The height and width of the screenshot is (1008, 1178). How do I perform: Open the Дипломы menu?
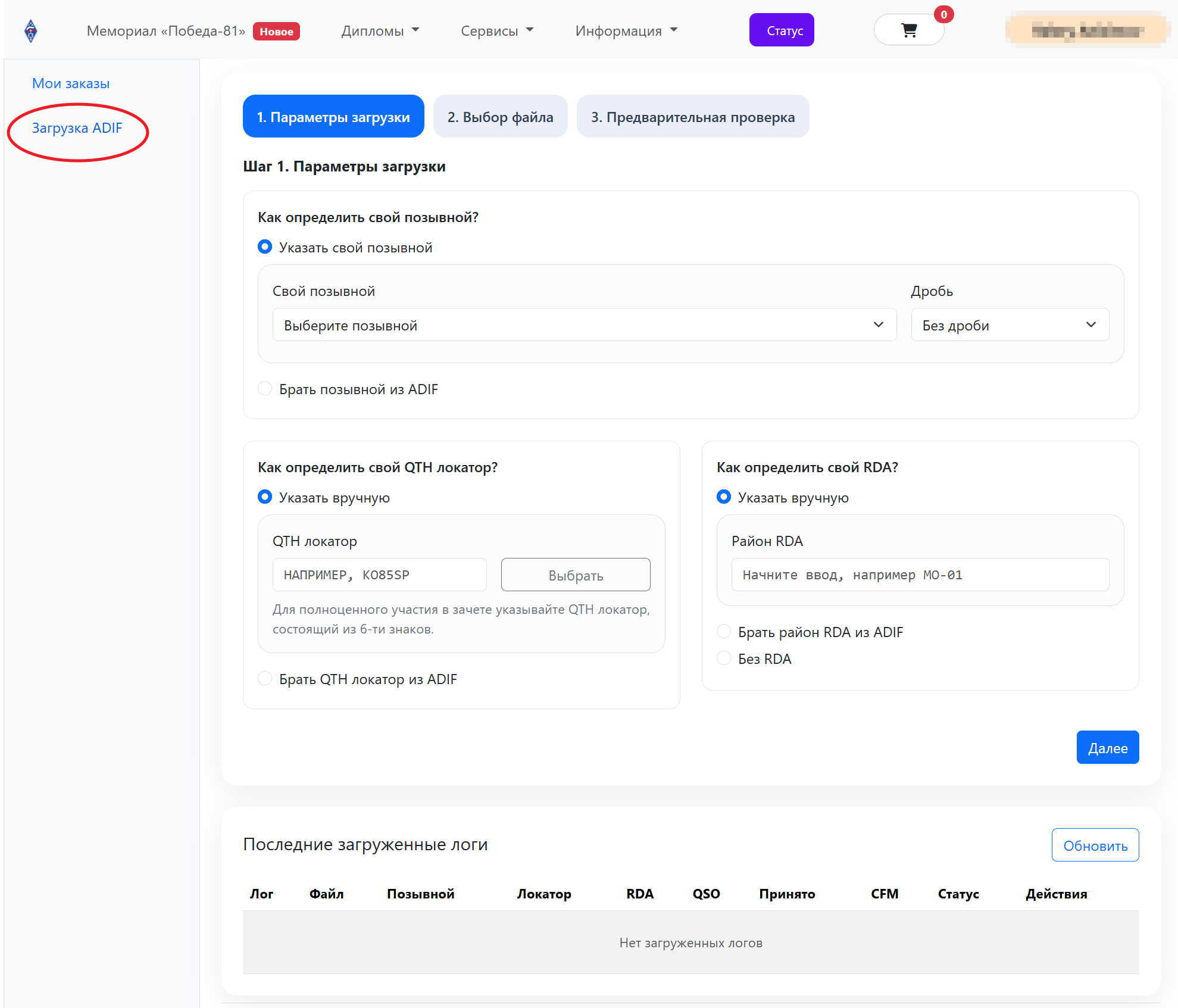coord(380,31)
